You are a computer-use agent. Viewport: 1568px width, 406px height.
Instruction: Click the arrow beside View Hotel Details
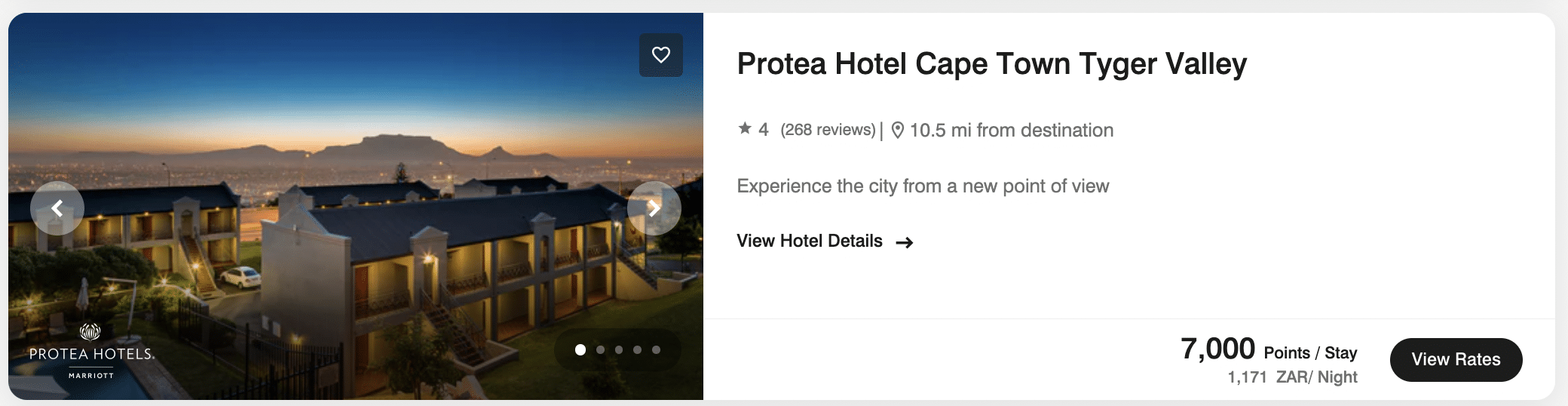tap(905, 242)
